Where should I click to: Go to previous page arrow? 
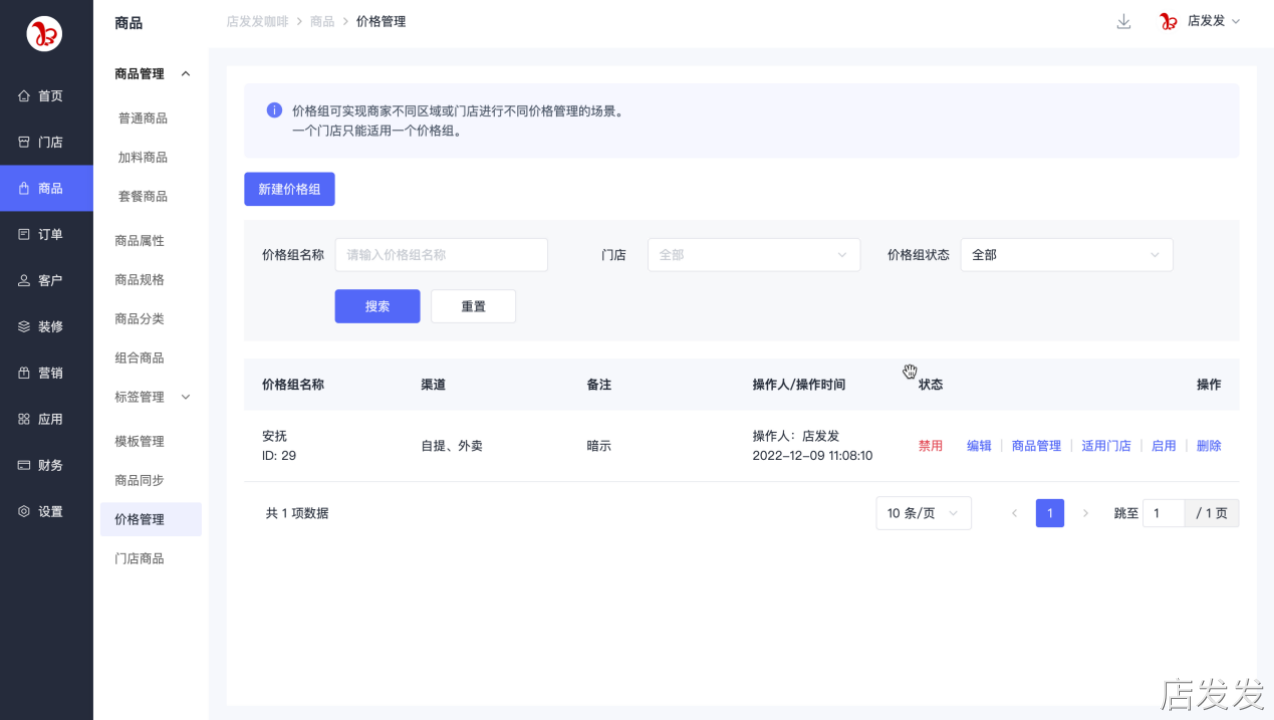[1014, 513]
